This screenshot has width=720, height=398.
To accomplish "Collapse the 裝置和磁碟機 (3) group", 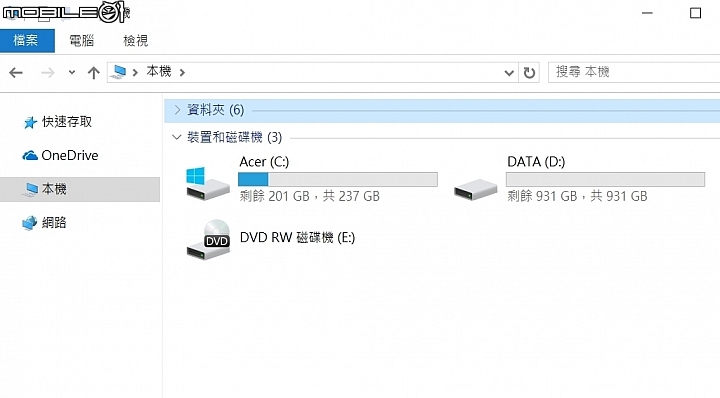I will click(x=176, y=137).
